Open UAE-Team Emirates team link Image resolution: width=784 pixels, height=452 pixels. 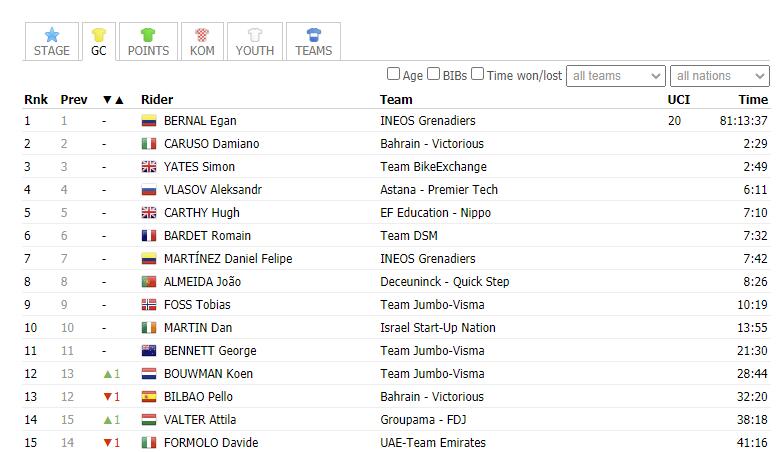433,443
